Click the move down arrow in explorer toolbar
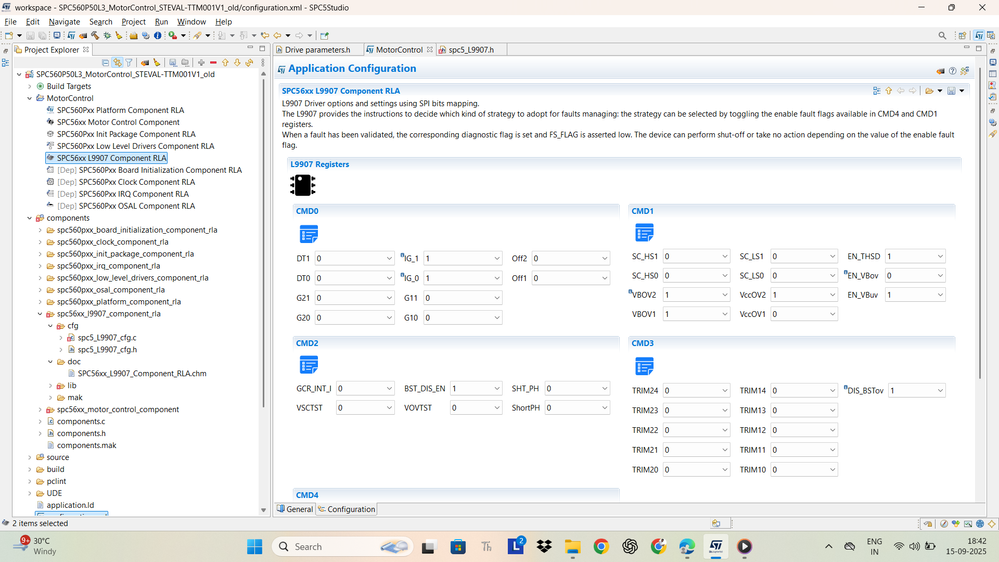The width and height of the screenshot is (999, 562). pos(237,62)
